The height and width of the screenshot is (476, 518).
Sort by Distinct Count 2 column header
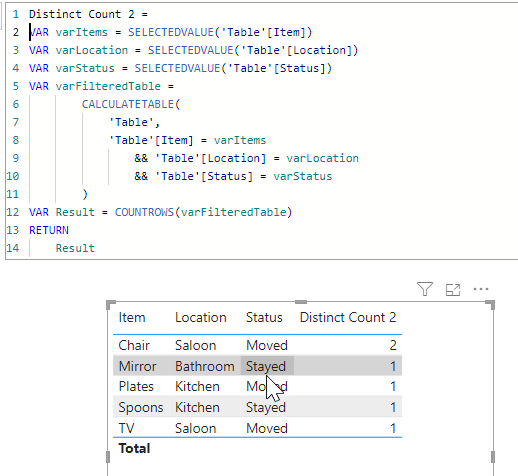point(348,317)
